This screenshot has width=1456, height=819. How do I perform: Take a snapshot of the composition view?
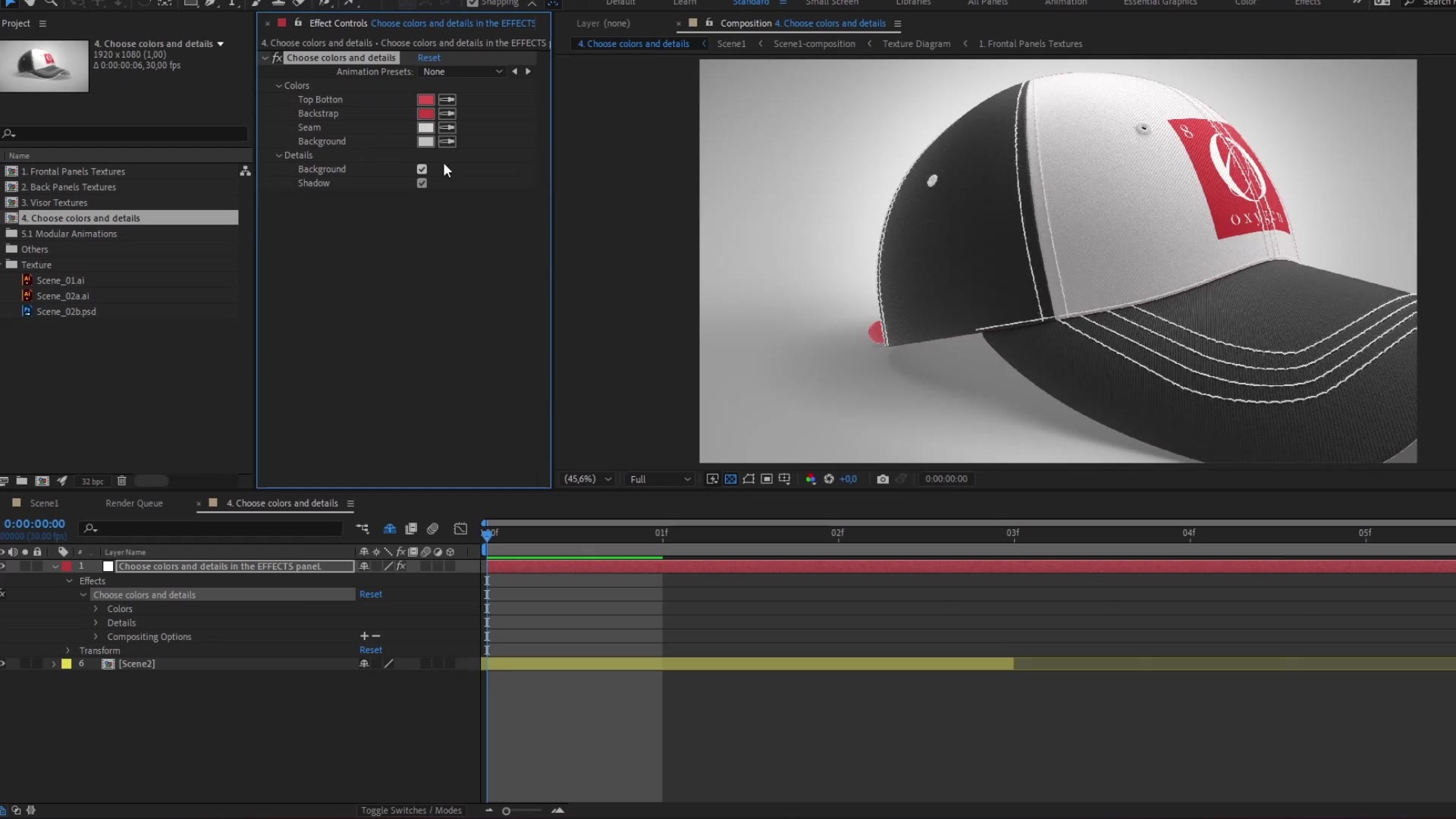point(883,479)
